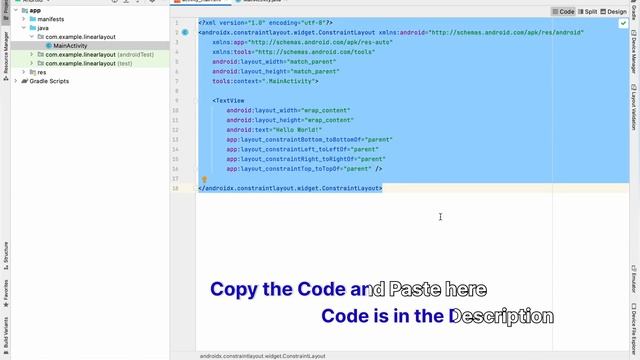Expand the androidTest package

[x=31, y=54]
